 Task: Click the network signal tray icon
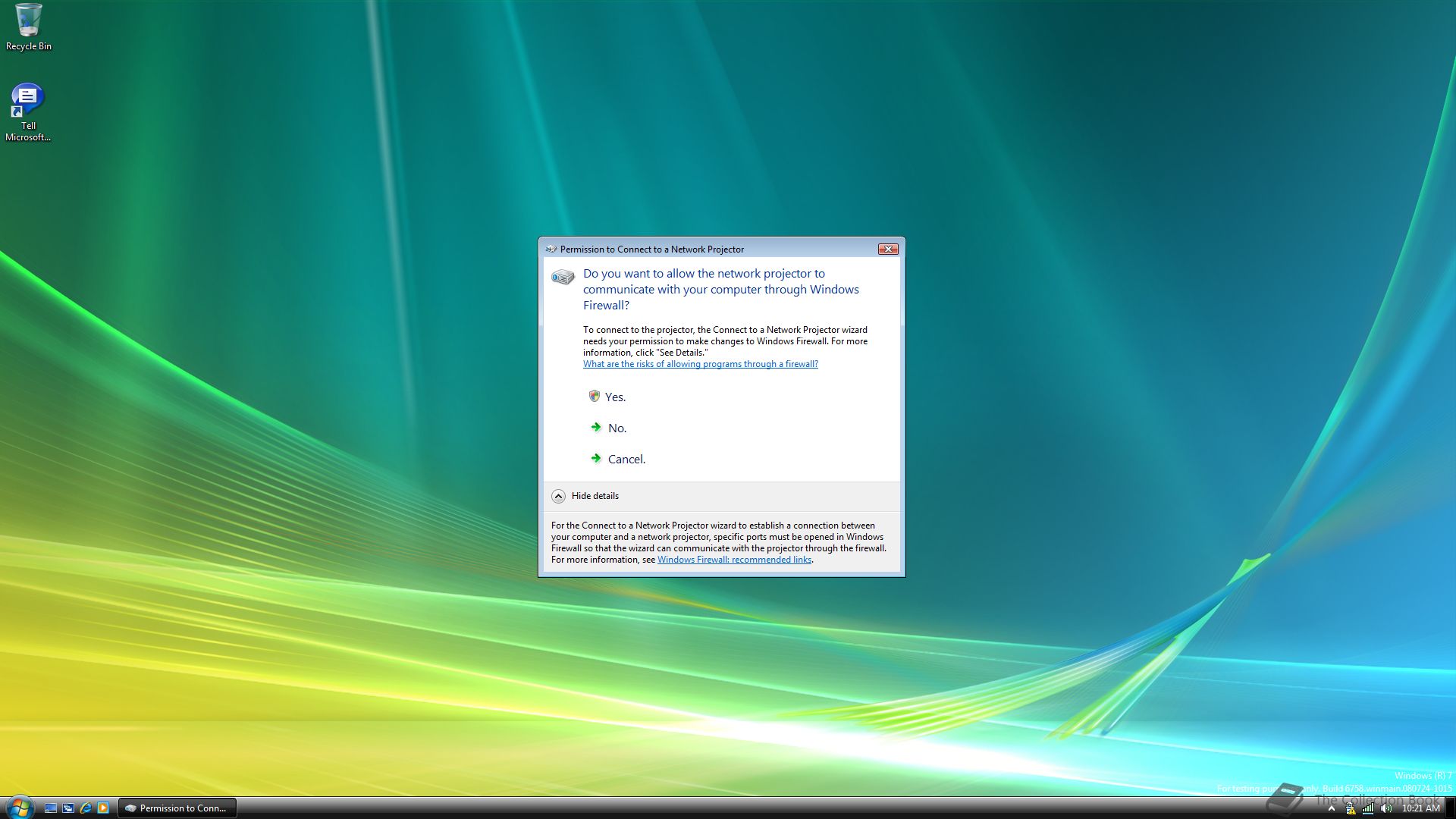point(1368,808)
